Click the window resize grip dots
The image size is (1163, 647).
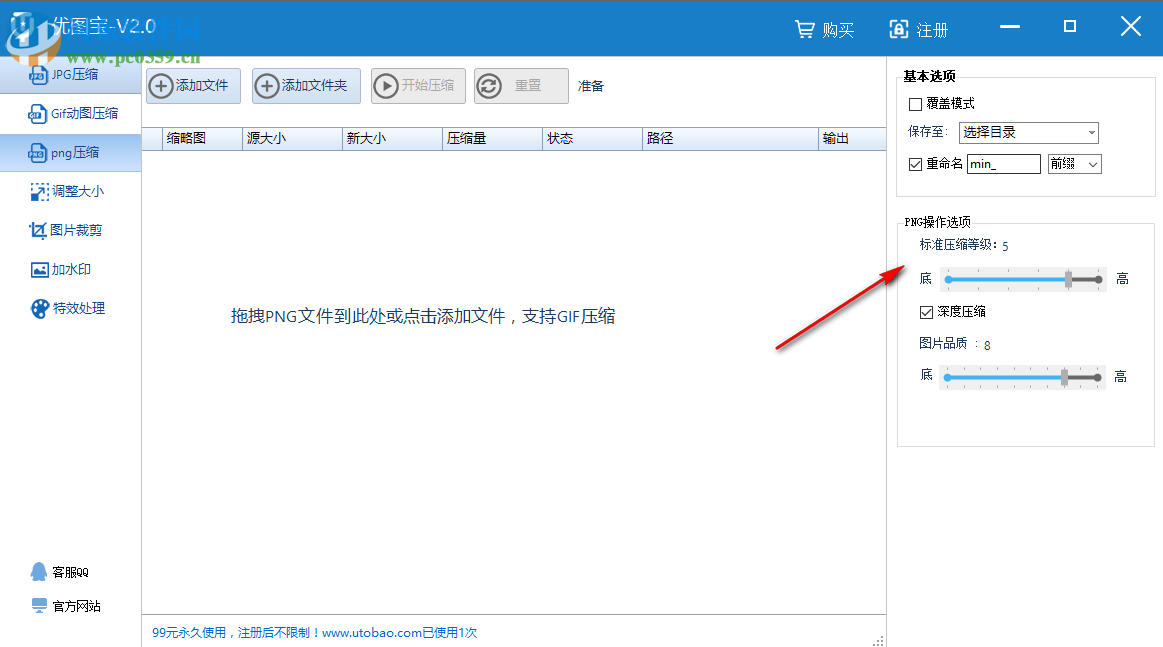pyautogui.click(x=878, y=640)
